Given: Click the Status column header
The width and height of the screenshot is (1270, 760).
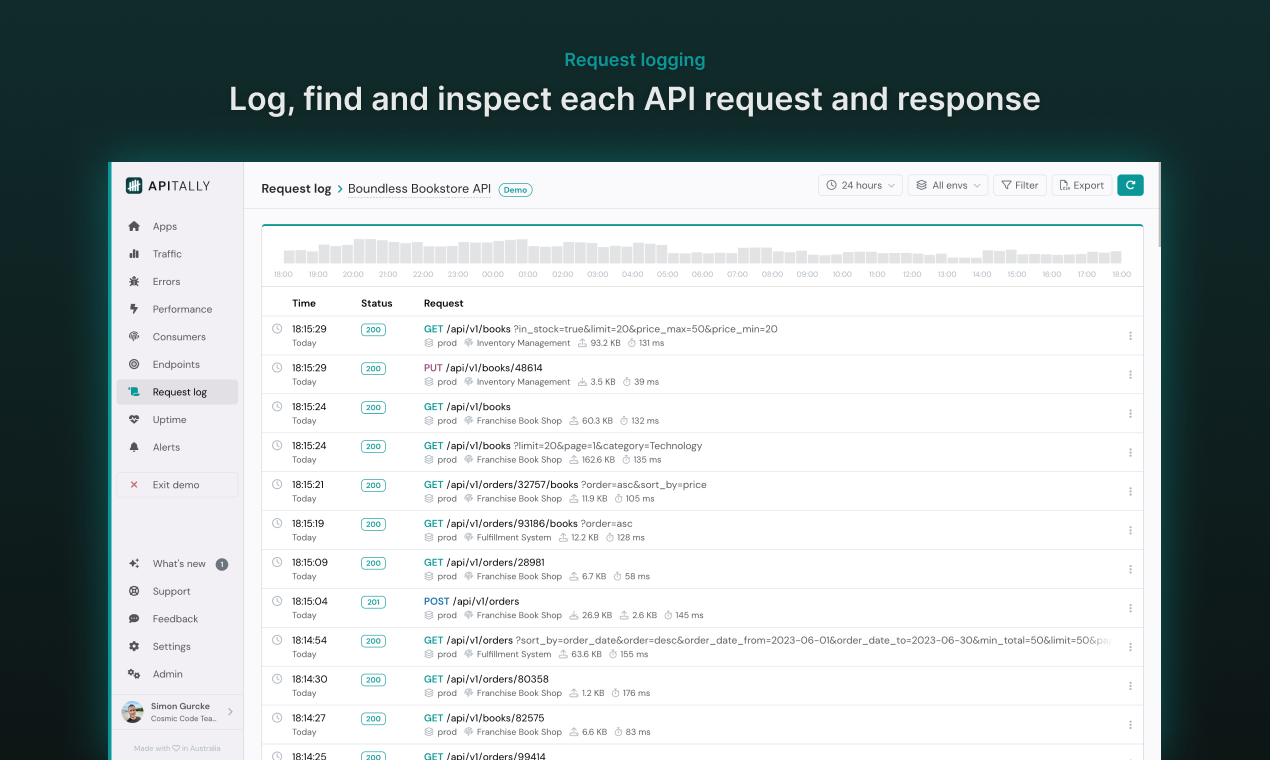Looking at the screenshot, I should [377, 303].
